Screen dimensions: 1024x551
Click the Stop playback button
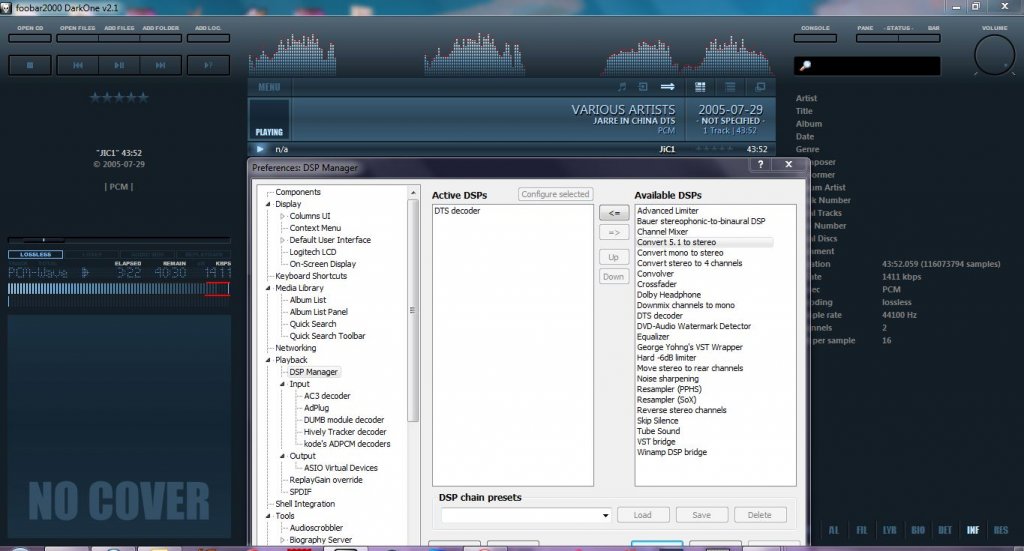pos(29,65)
